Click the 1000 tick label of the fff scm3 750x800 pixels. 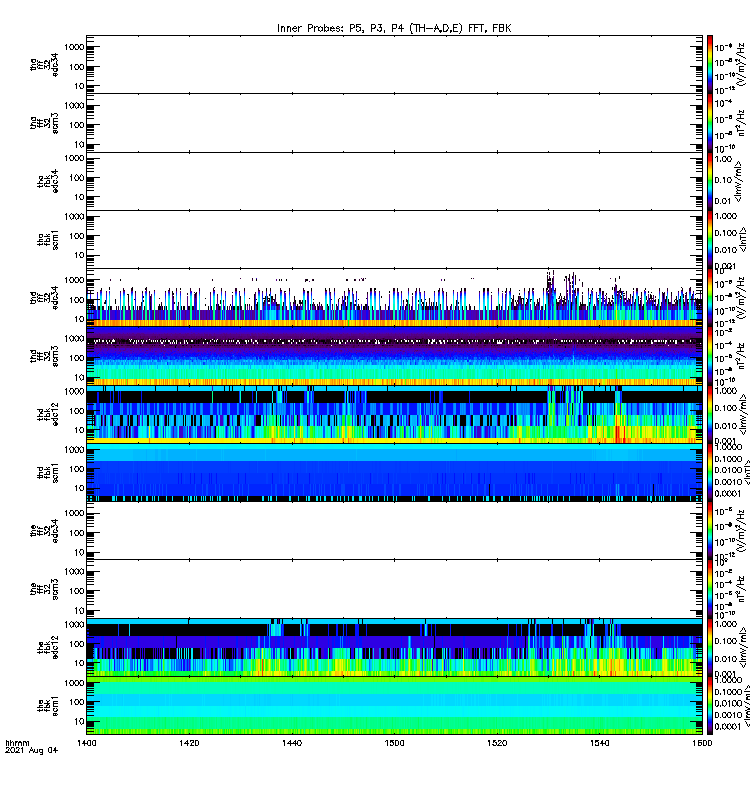coord(74,571)
